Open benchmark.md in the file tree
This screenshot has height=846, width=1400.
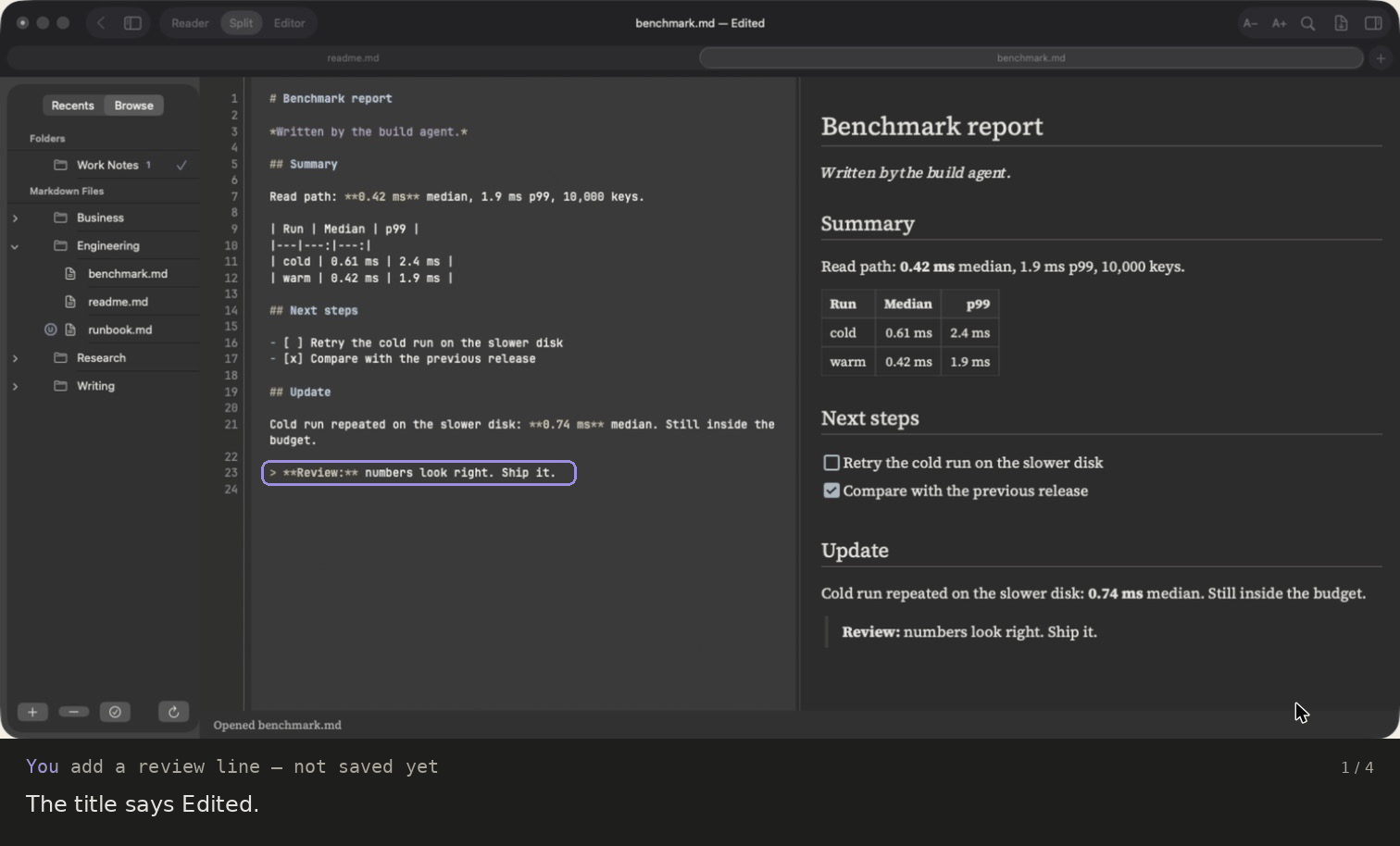[128, 274]
